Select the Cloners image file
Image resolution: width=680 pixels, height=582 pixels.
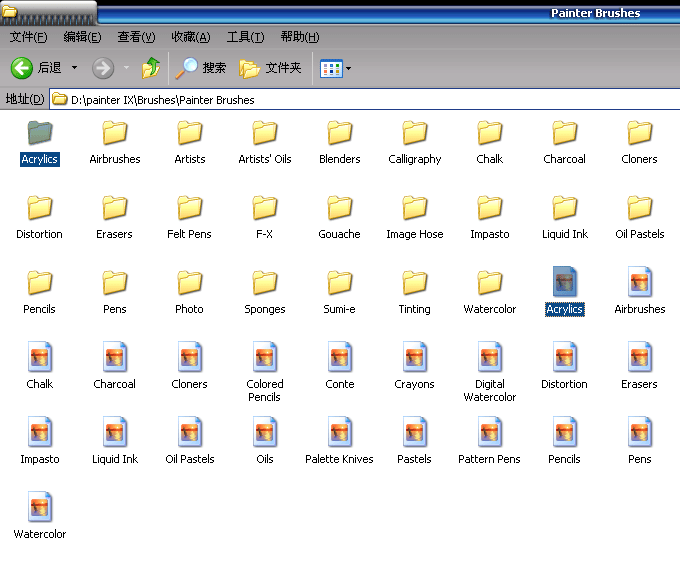click(190, 366)
